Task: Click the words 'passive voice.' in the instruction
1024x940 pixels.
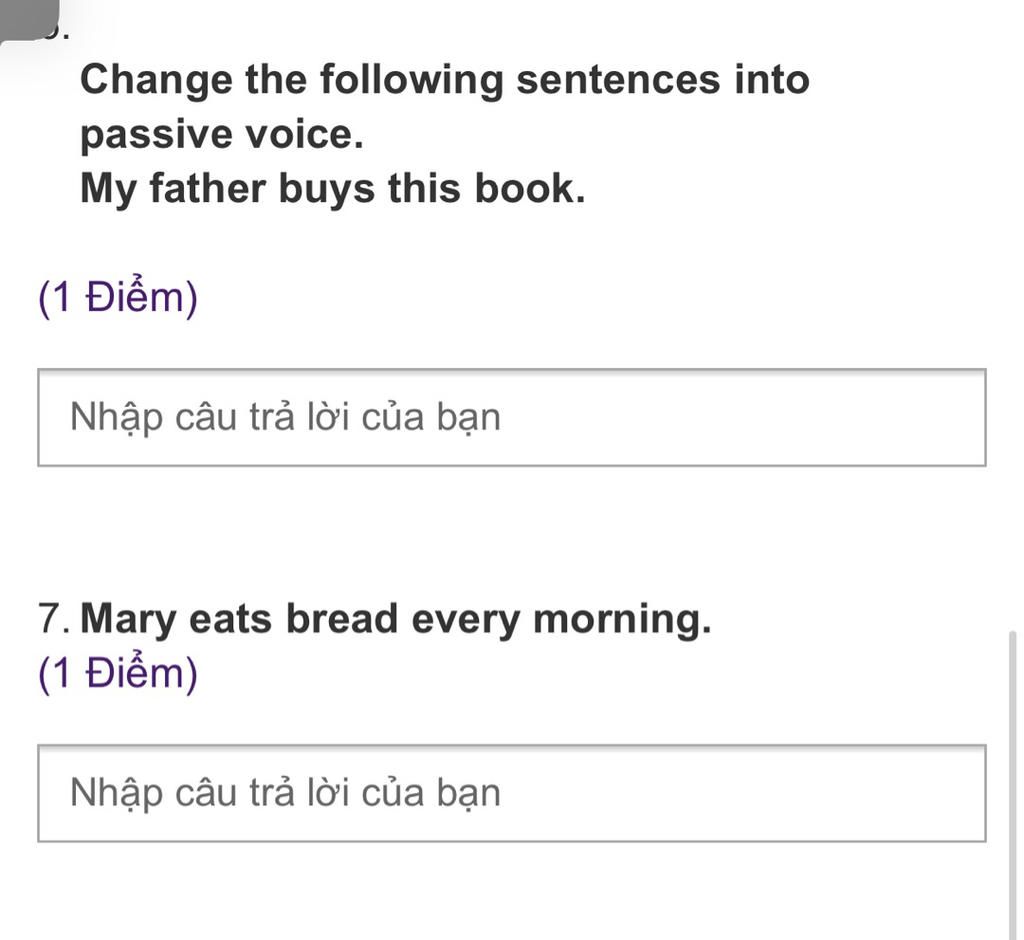Action: [221, 135]
